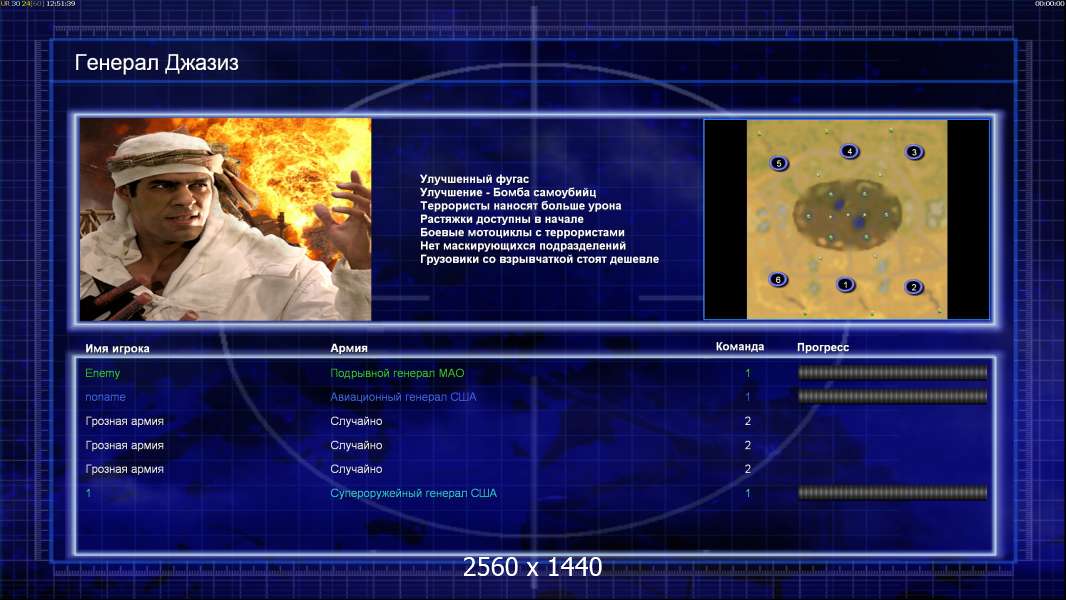Click the column header Армия
This screenshot has width=1066, height=600.
349,348
